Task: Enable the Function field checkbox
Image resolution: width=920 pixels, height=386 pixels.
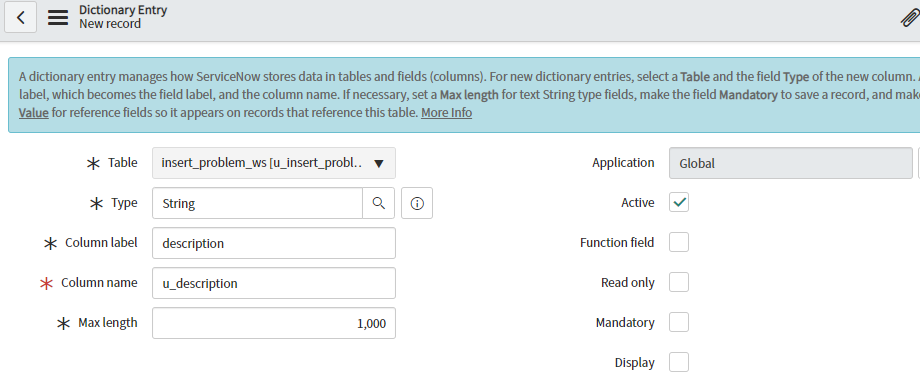Action: click(679, 242)
